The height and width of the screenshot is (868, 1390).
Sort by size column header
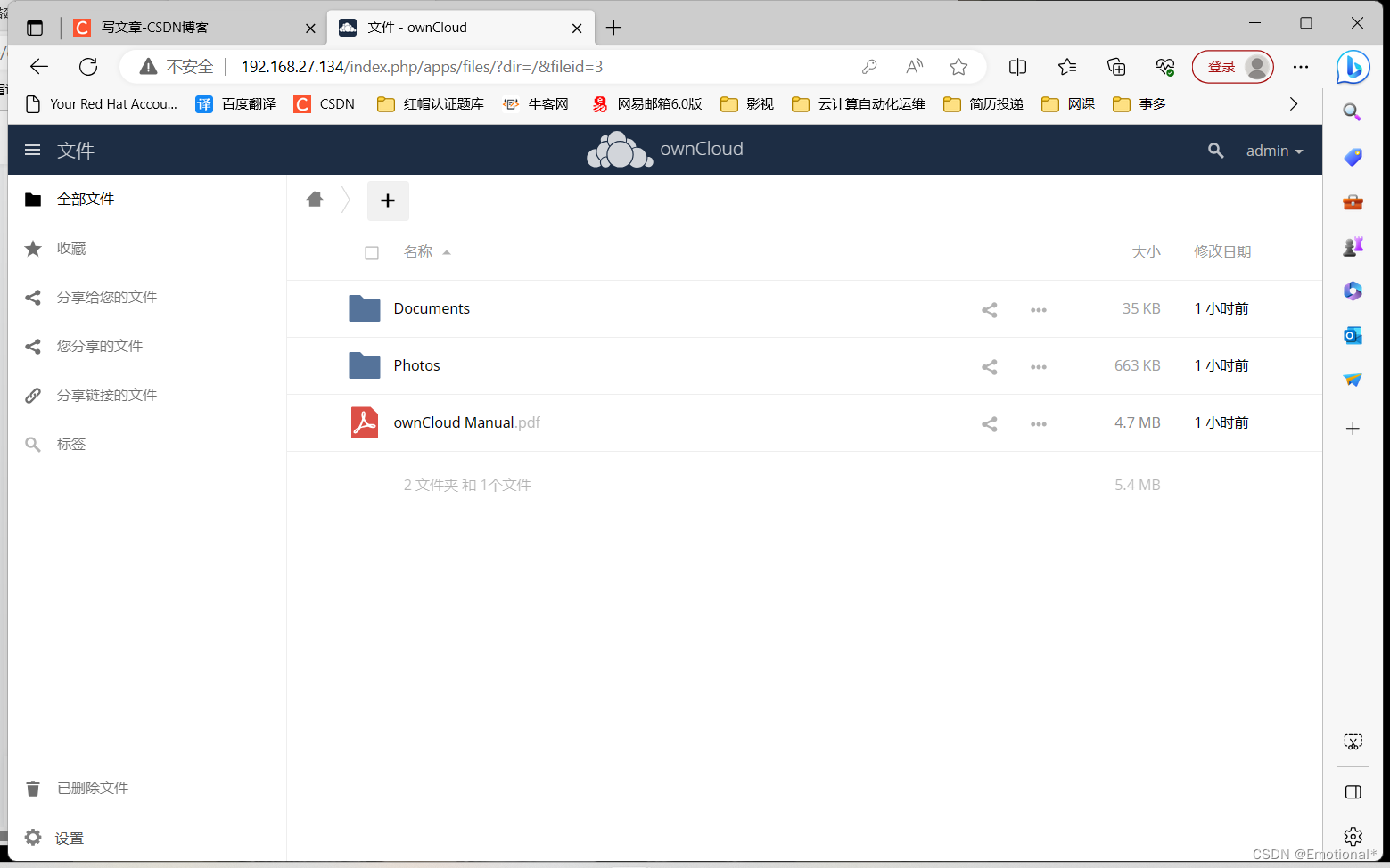(1146, 252)
